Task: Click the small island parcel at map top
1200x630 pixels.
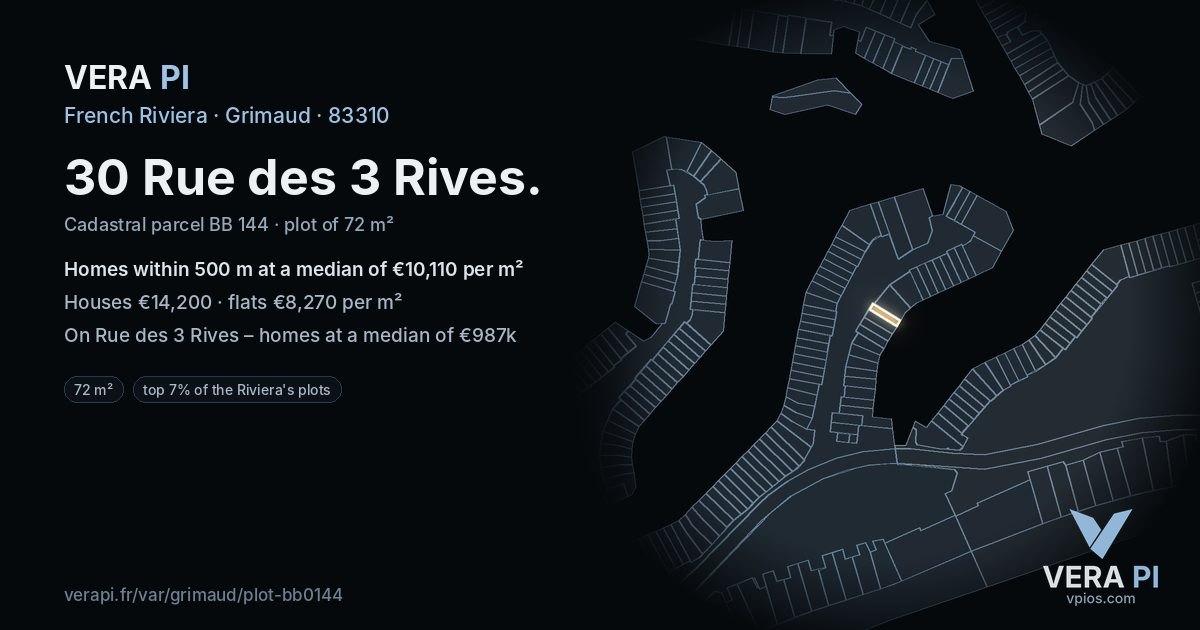Action: (x=816, y=98)
